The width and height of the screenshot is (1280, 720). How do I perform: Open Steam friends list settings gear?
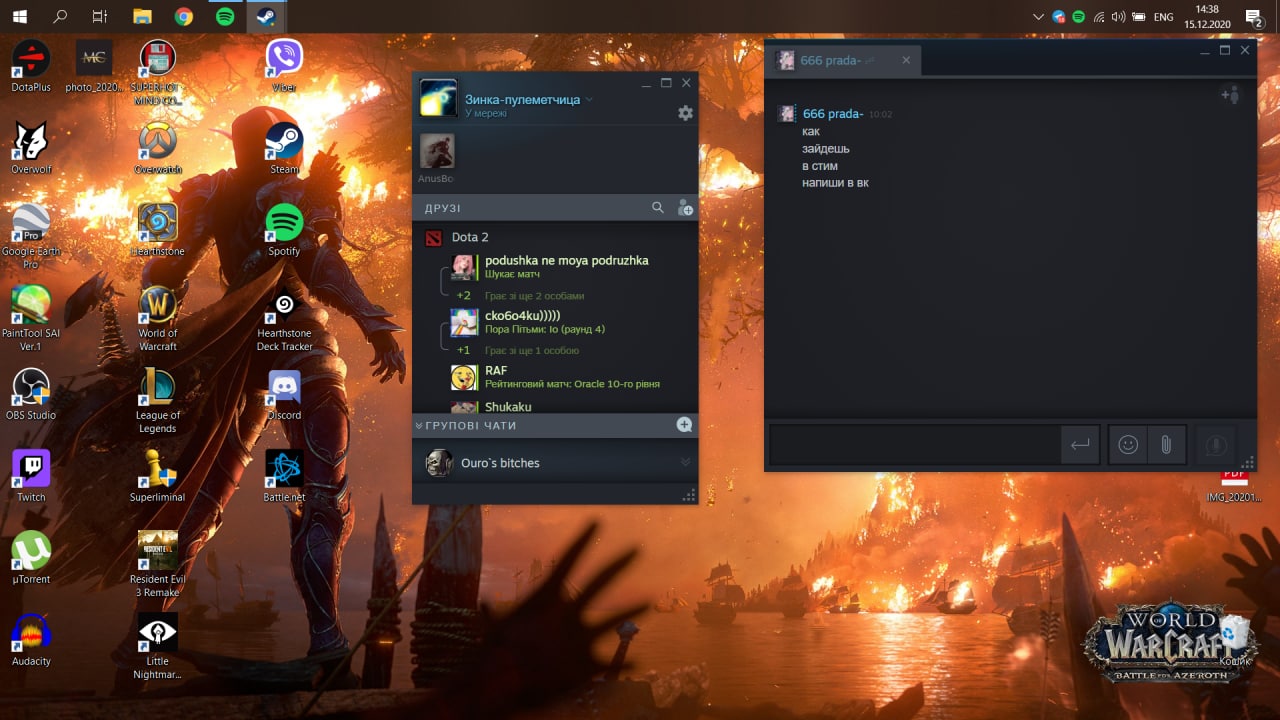coord(685,113)
